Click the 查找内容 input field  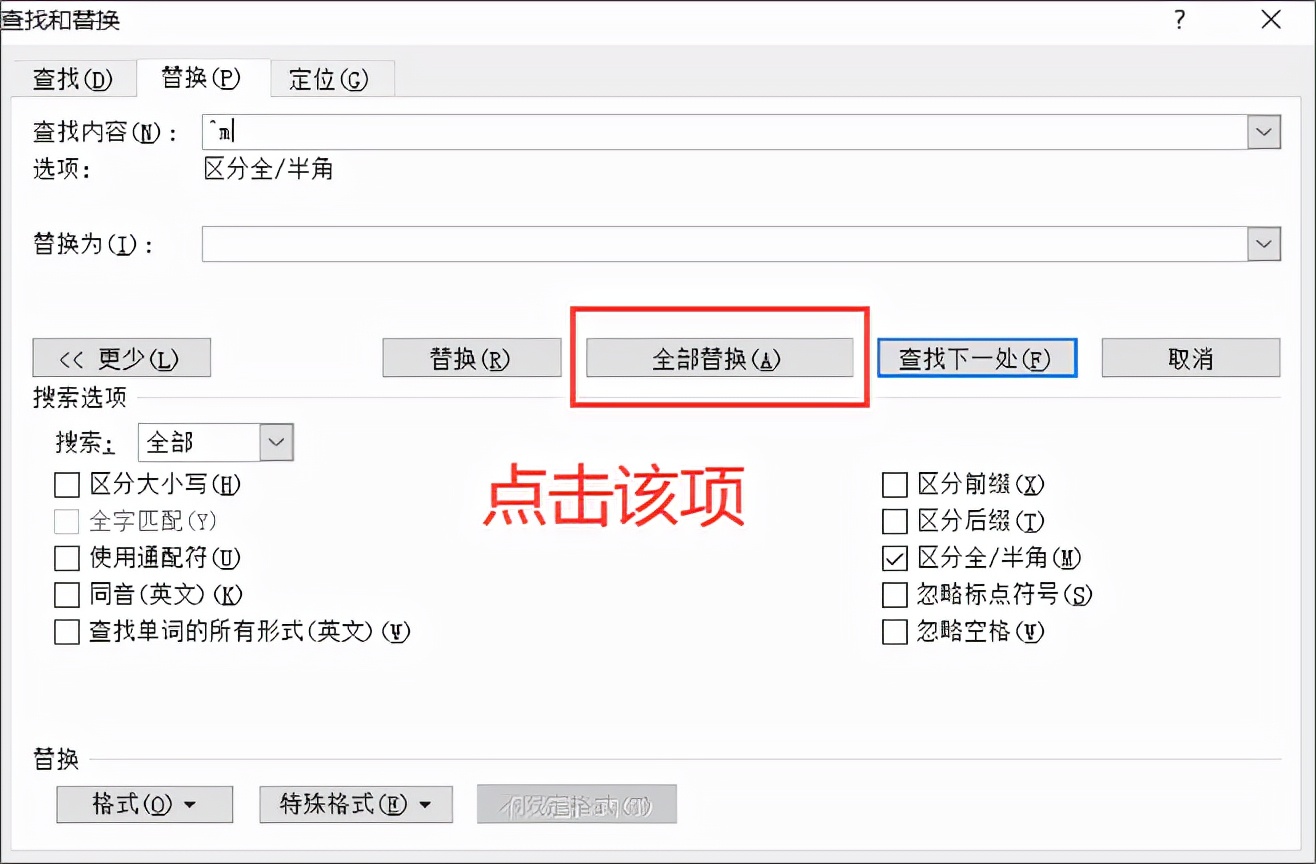point(724,132)
